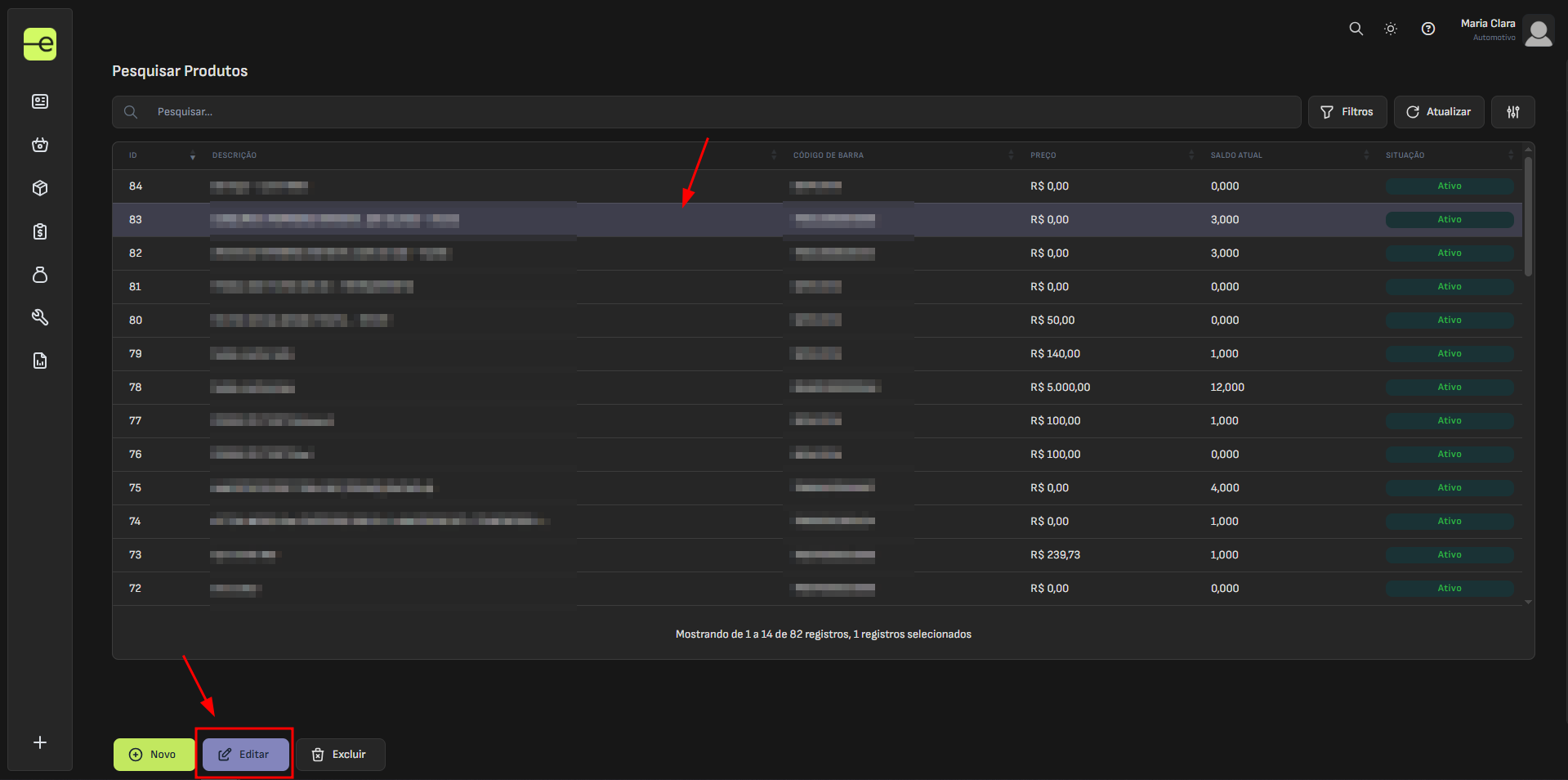Open column settings sliders button
The width and height of the screenshot is (1568, 780).
(x=1512, y=112)
